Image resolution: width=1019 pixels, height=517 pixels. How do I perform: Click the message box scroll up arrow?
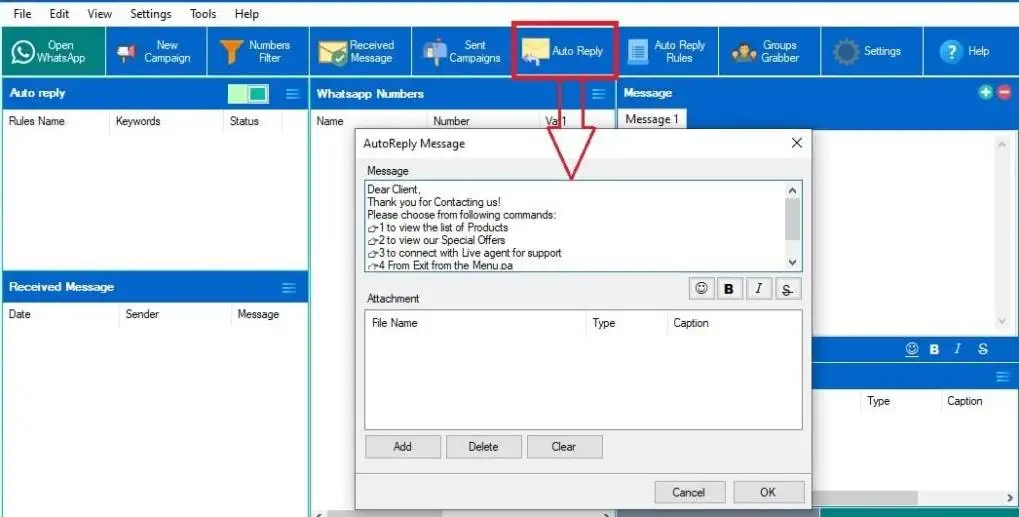[792, 191]
